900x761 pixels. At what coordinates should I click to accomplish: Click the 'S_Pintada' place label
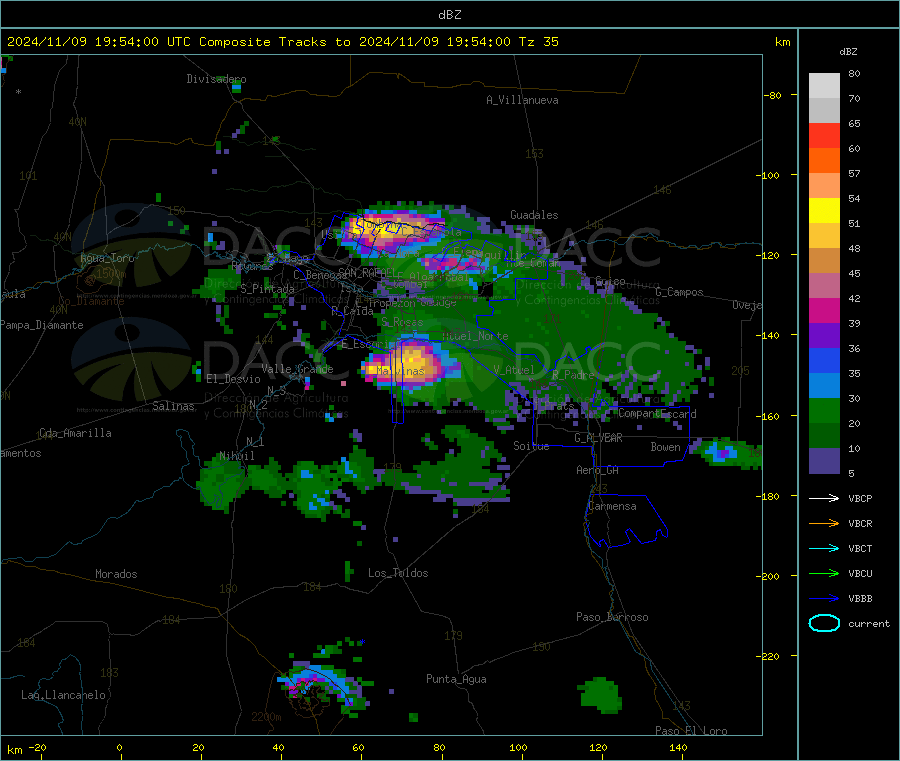pyautogui.click(x=267, y=289)
